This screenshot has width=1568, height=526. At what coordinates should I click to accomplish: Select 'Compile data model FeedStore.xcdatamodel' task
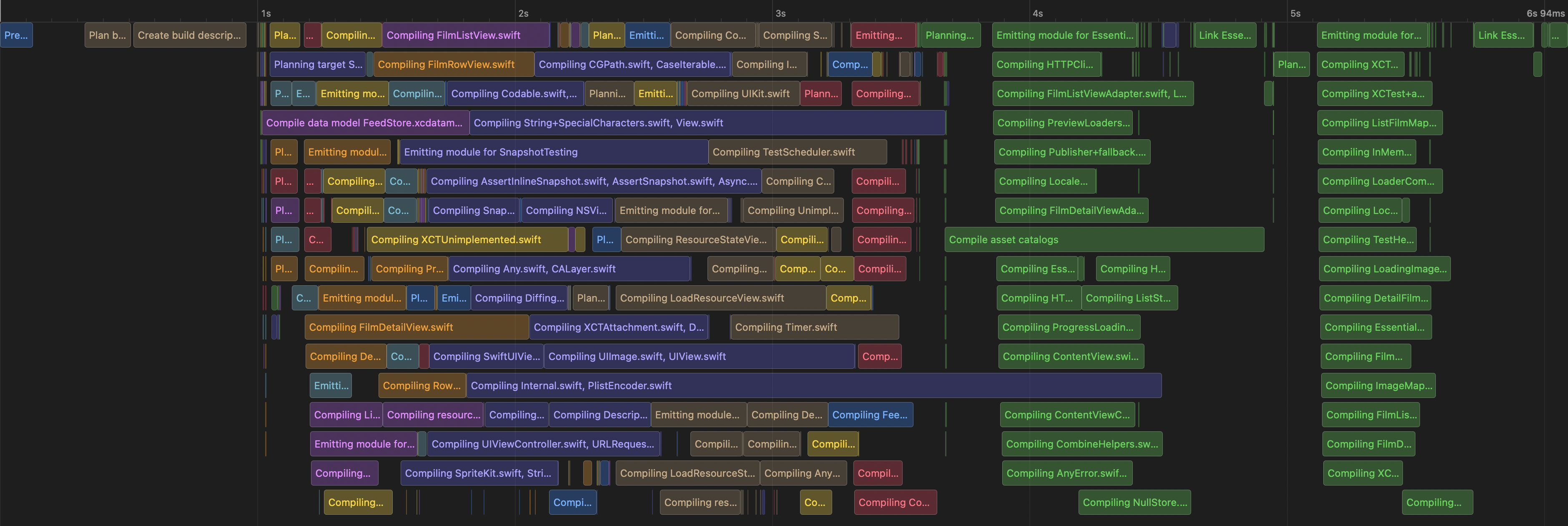coord(365,123)
